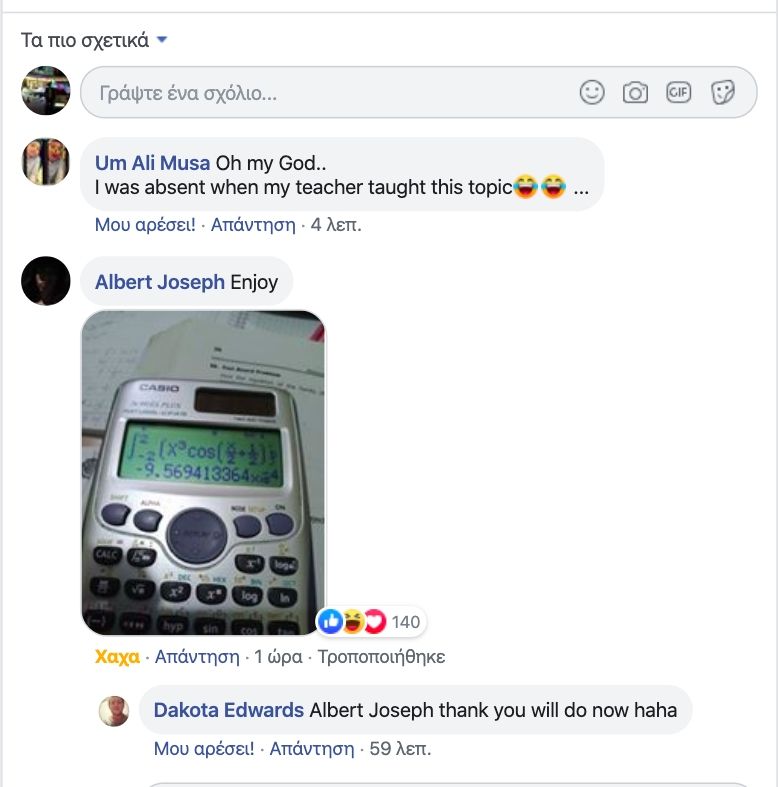
Task: Open the Casio calculator photo thumbnail
Action: pyautogui.click(x=203, y=473)
